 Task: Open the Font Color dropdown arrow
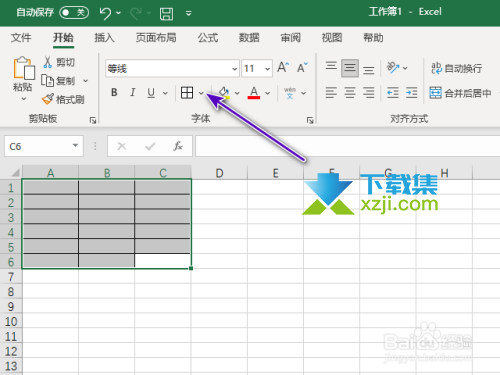pos(267,93)
